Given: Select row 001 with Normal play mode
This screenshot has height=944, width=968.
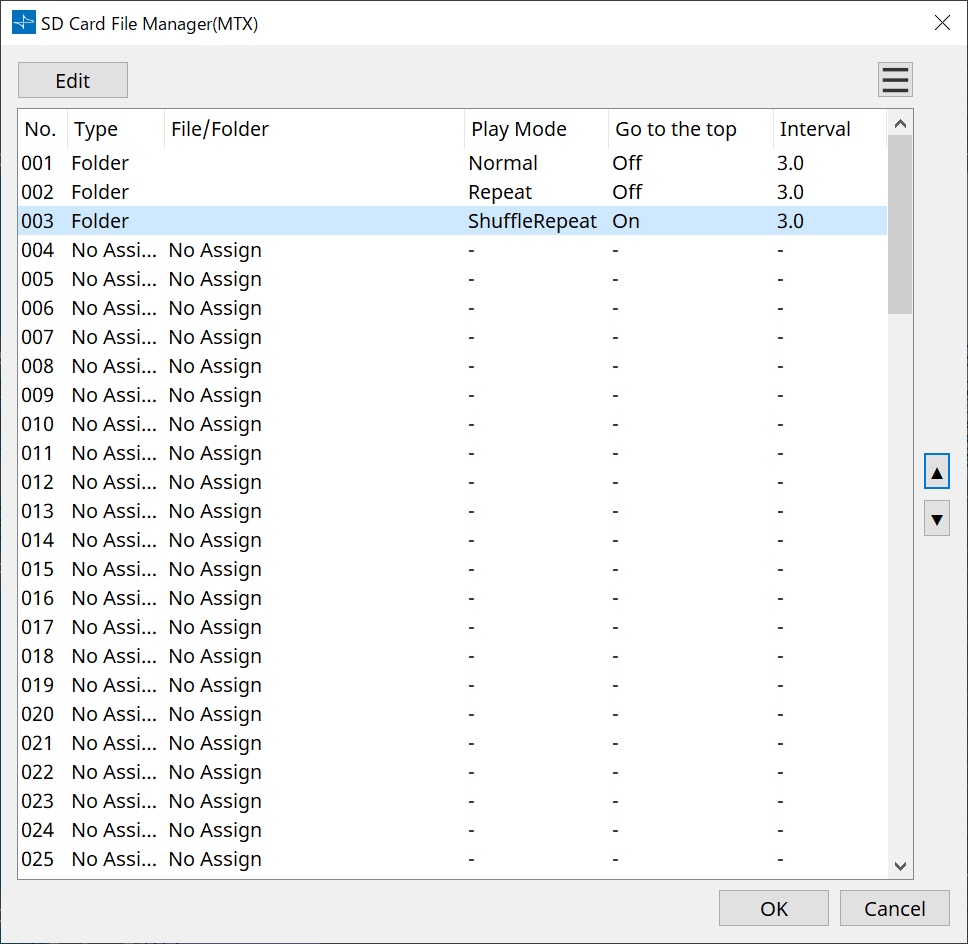Looking at the screenshot, I should pos(300,162).
